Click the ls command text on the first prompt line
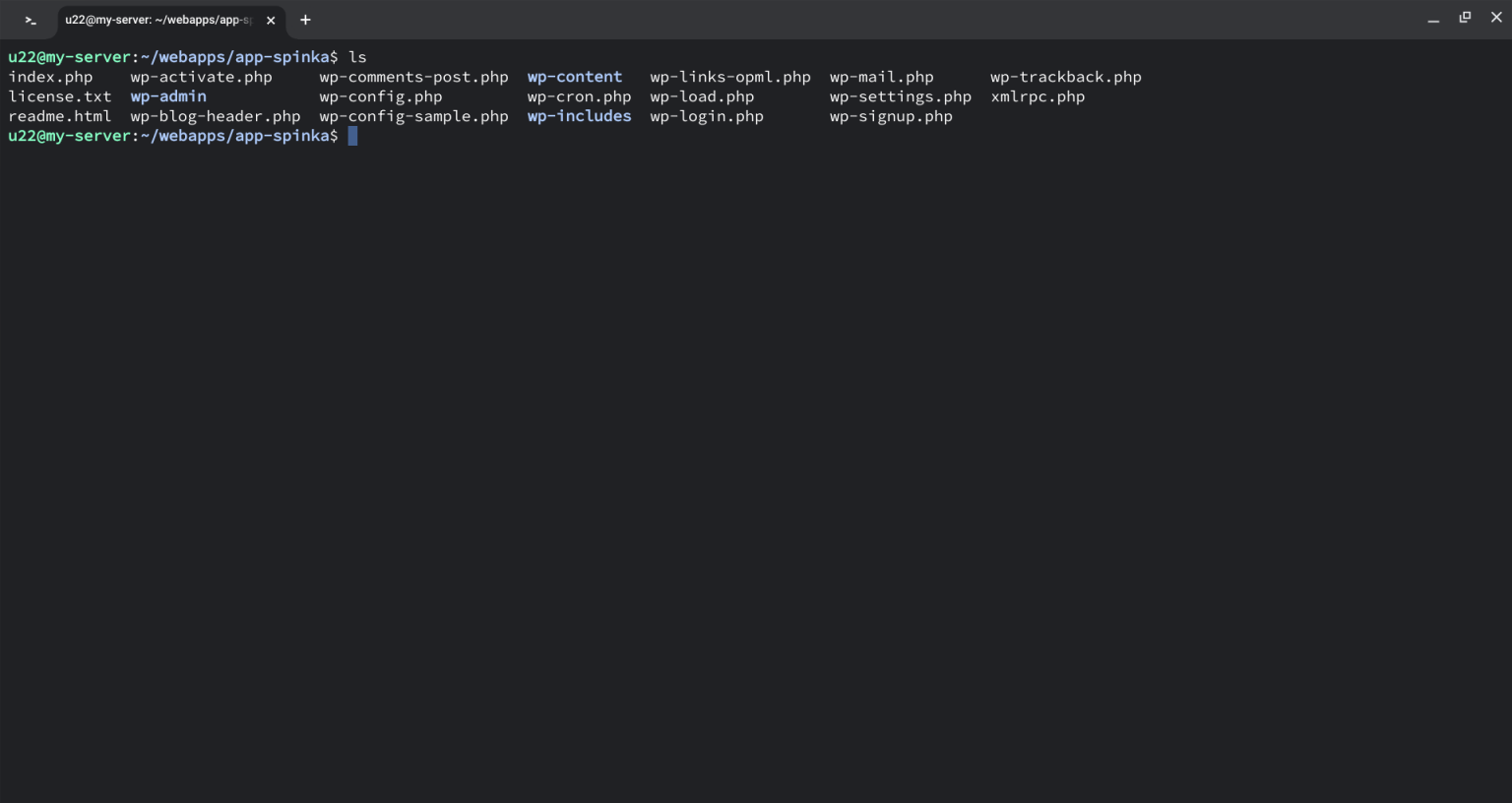 tap(358, 56)
